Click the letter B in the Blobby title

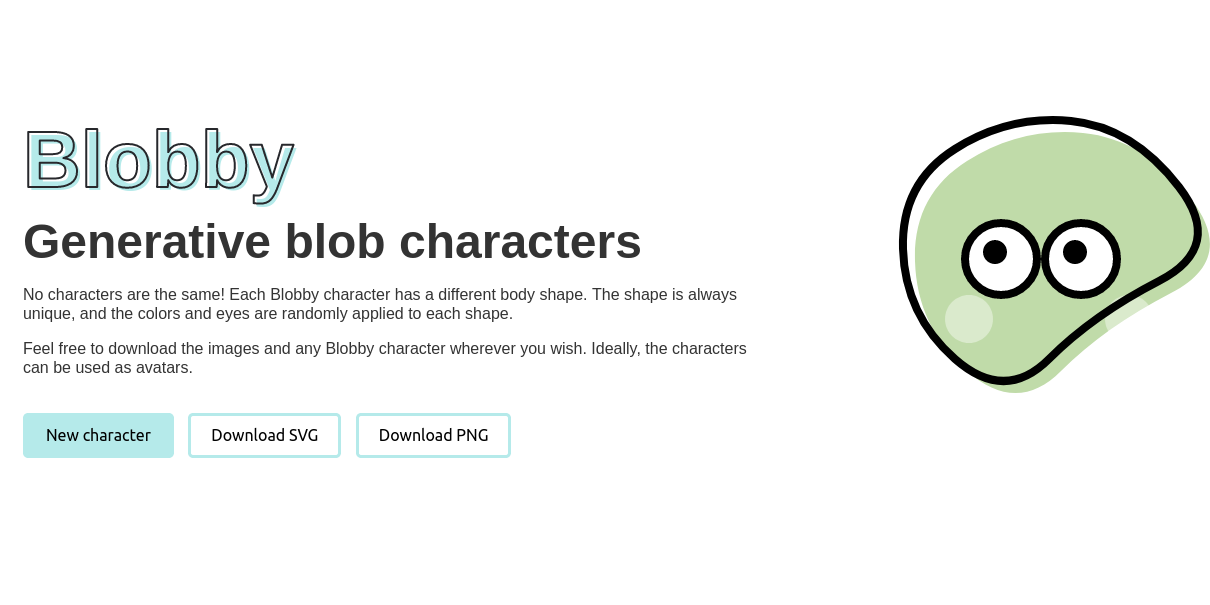coord(51,160)
